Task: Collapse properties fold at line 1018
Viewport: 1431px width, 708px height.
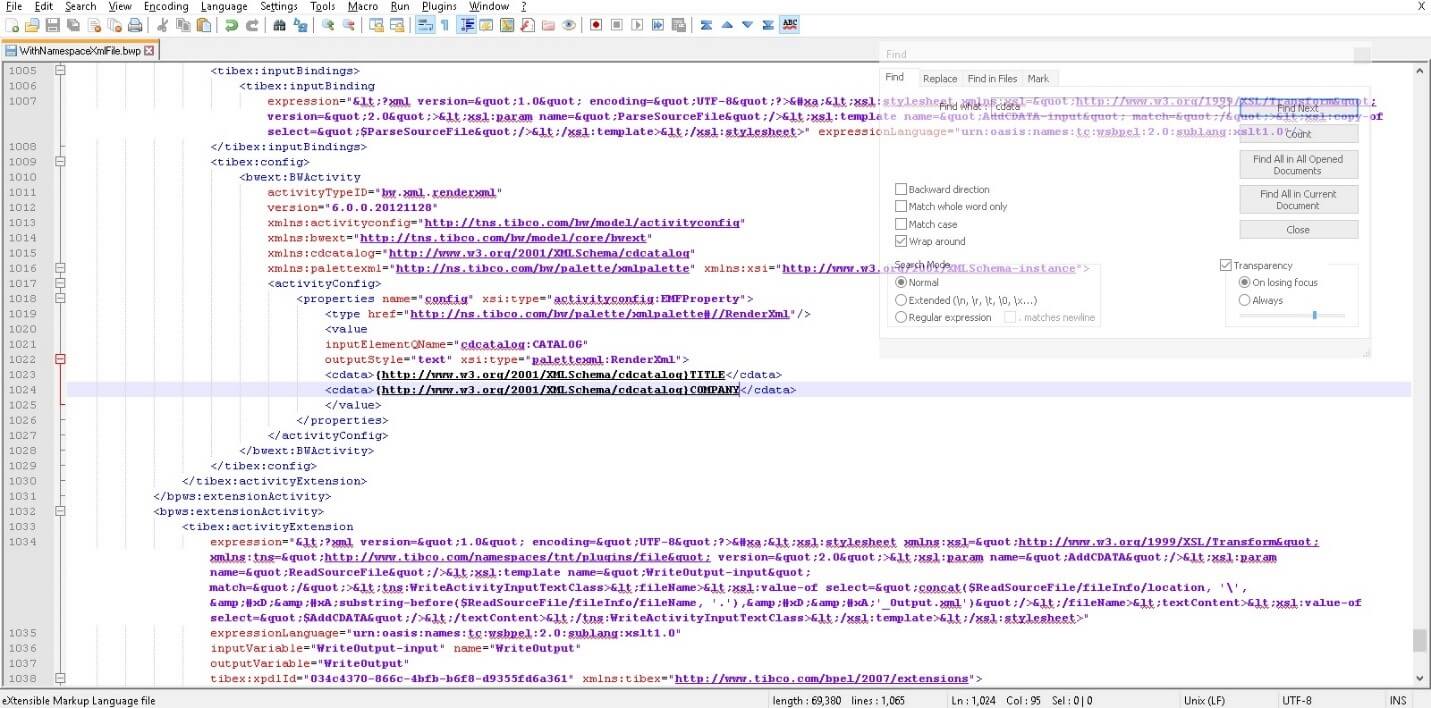Action: point(60,298)
